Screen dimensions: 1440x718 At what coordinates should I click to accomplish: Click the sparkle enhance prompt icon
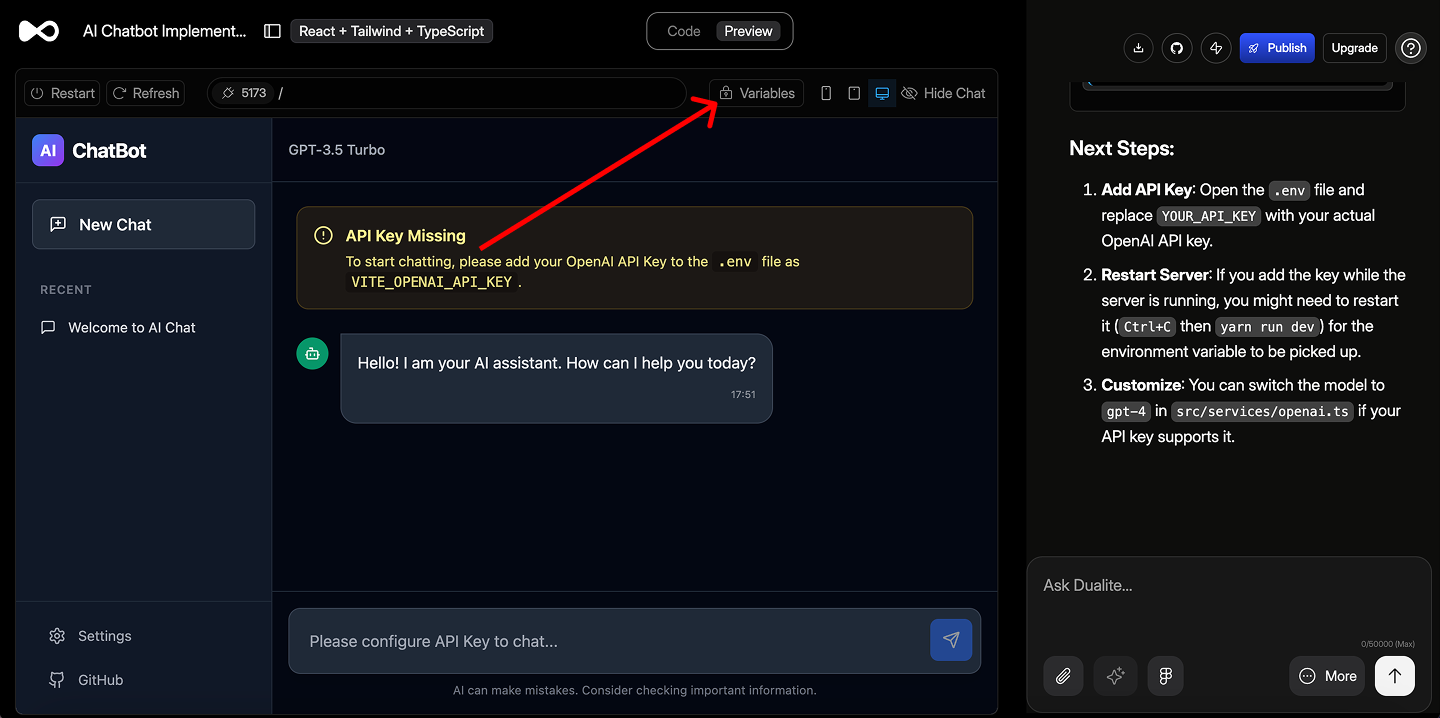point(1116,676)
